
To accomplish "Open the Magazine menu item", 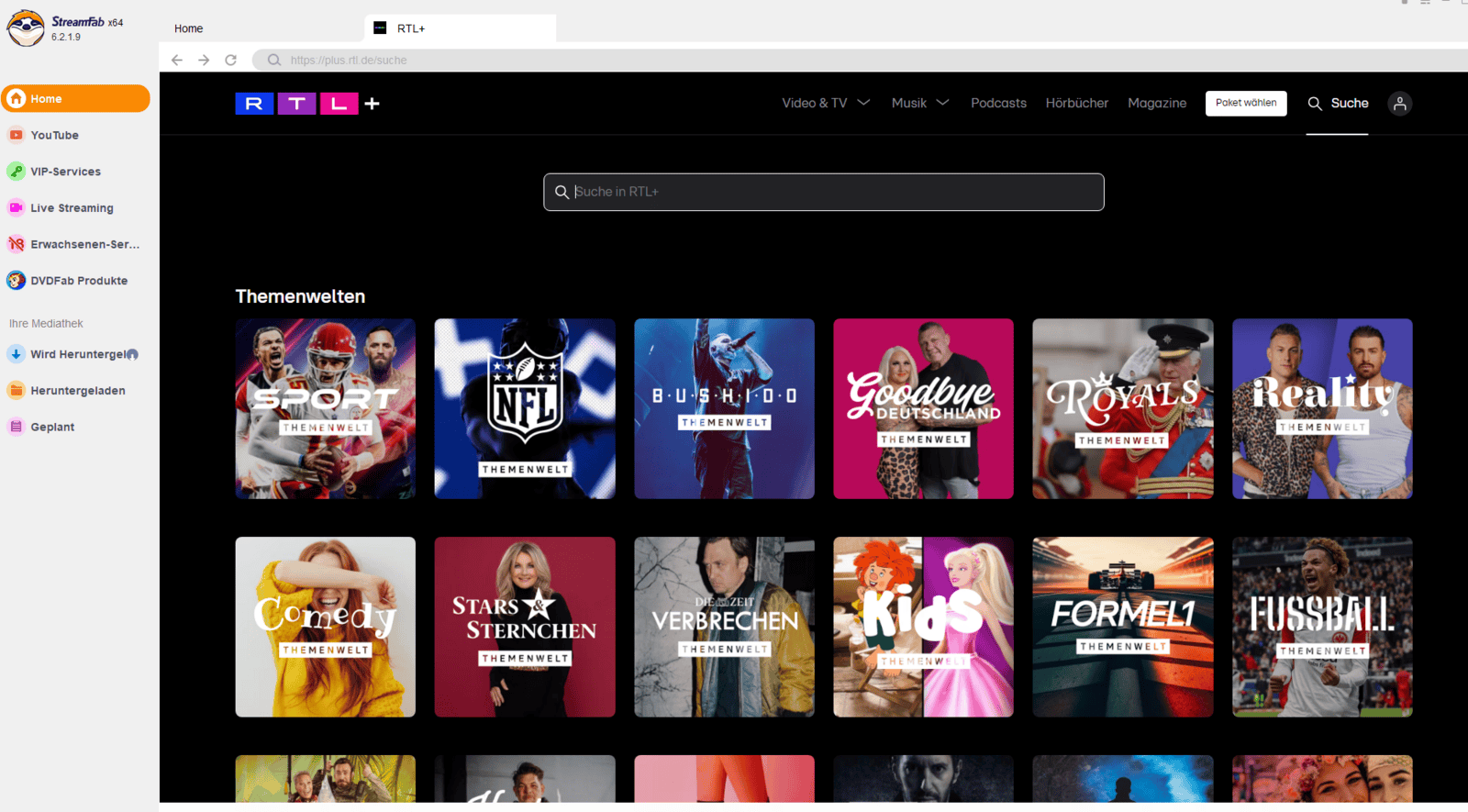I will (x=1157, y=103).
